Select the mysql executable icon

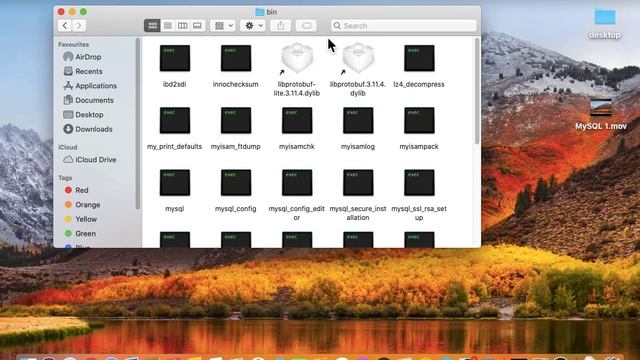click(x=175, y=182)
